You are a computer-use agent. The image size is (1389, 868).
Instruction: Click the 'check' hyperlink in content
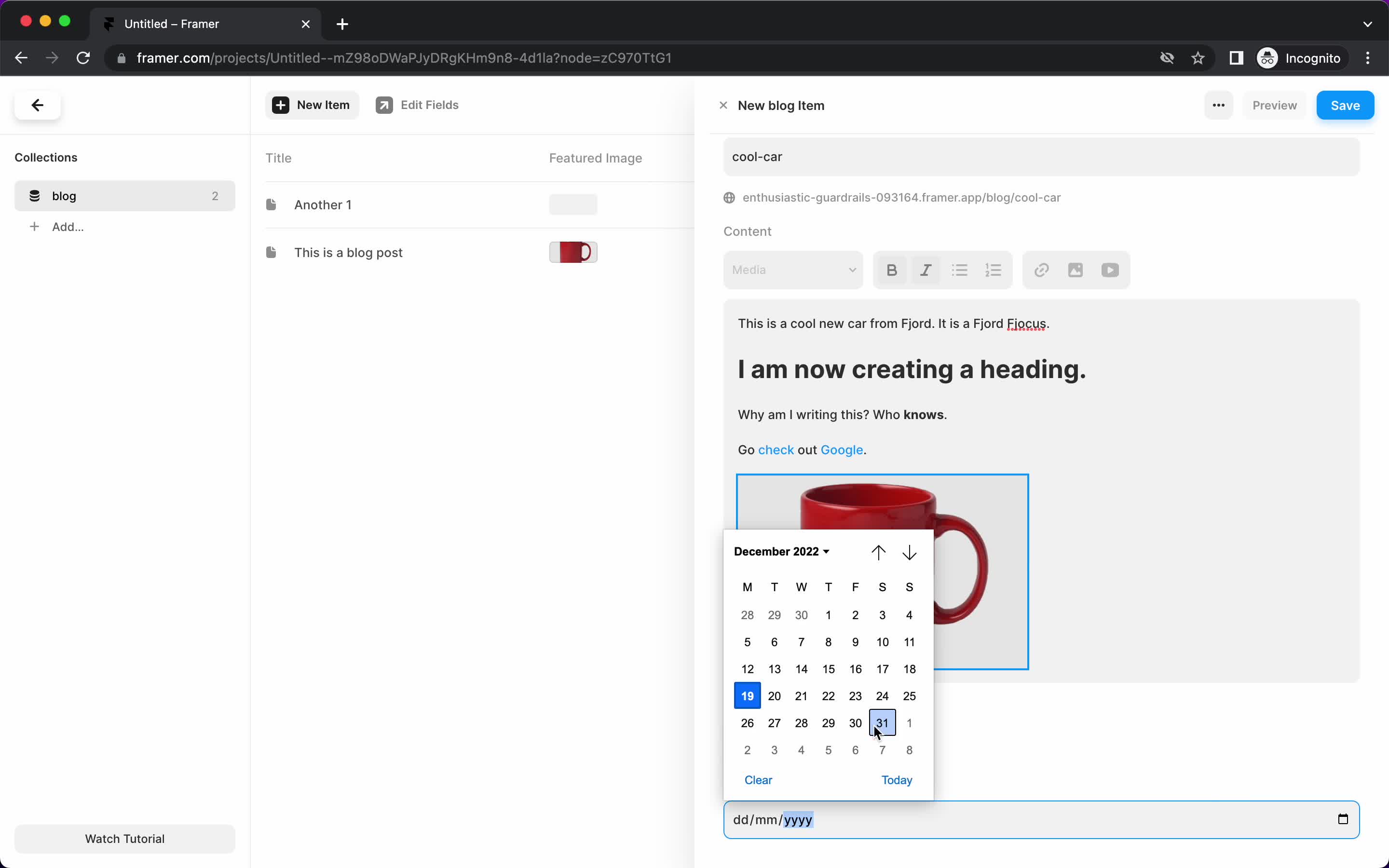(777, 450)
